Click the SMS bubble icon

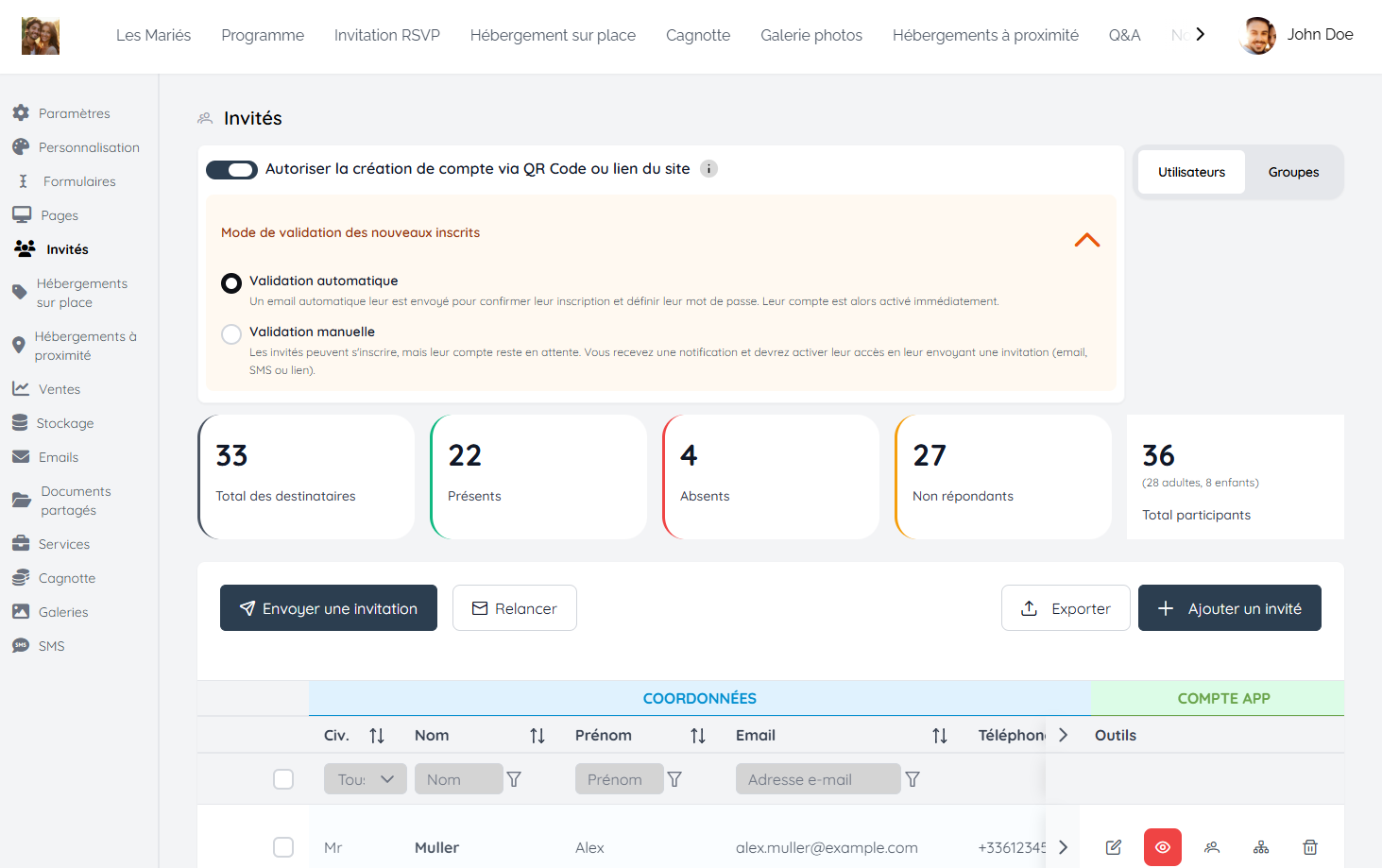[x=21, y=645]
